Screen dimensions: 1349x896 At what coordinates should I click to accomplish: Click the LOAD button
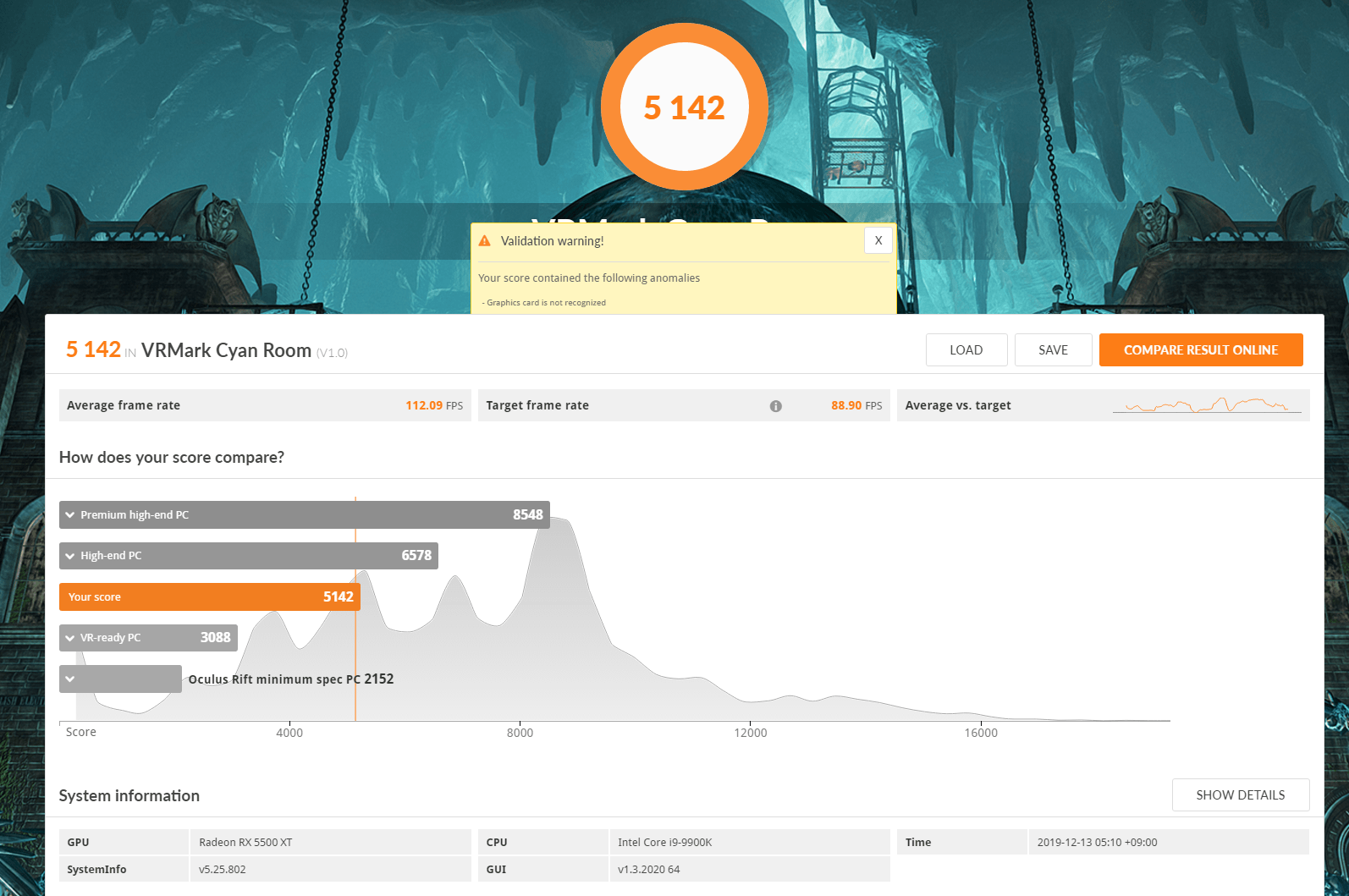tap(966, 349)
